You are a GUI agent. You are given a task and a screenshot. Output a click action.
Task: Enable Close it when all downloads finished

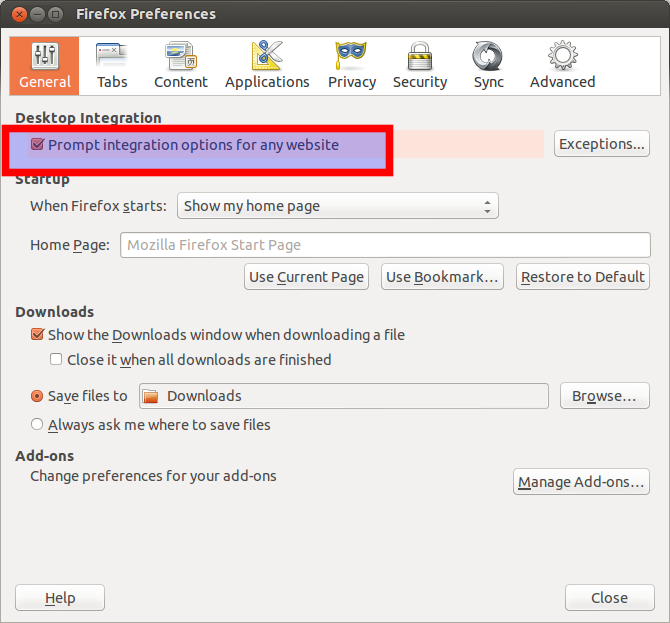coord(57,359)
